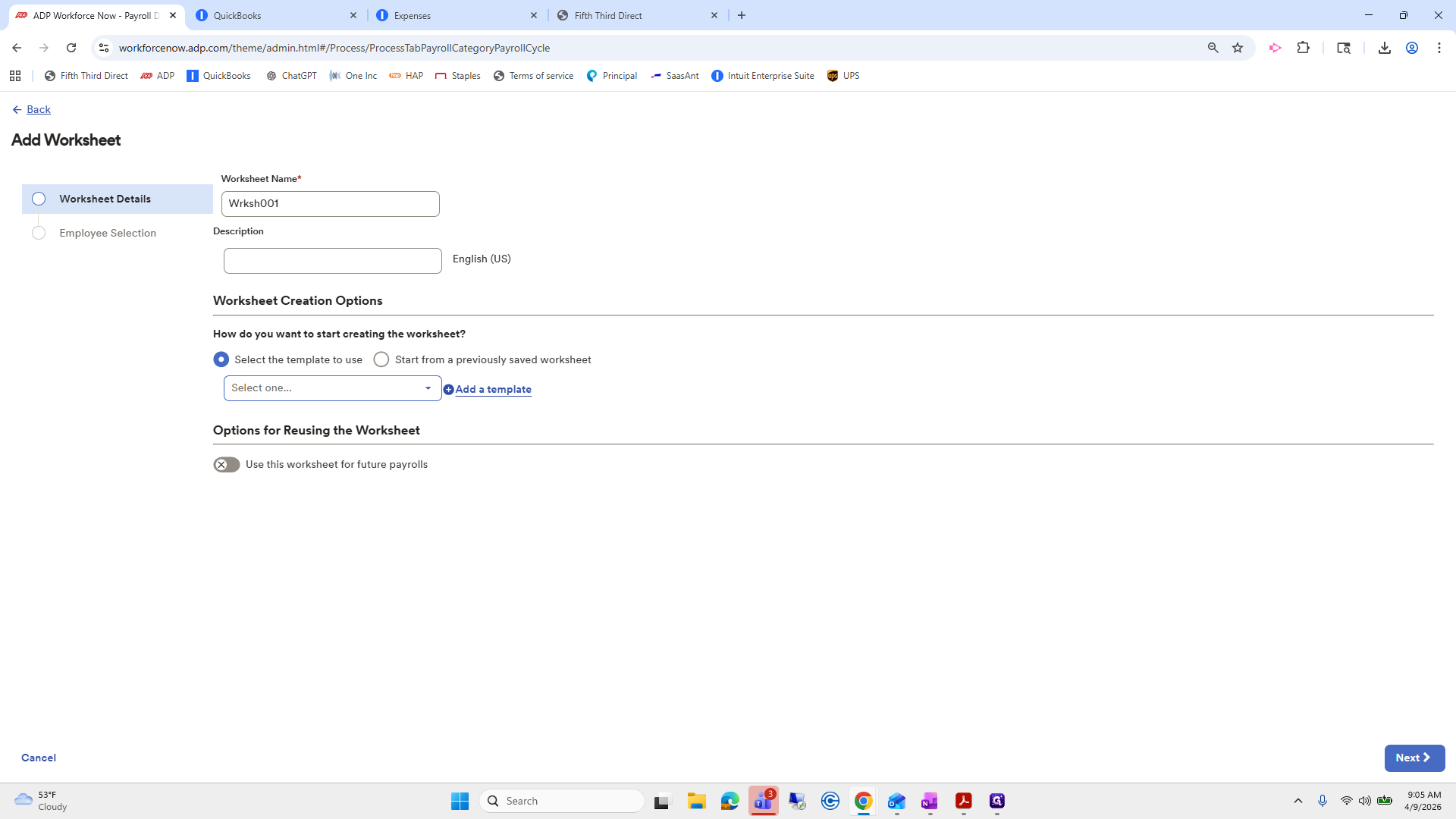Open Google Chrome from the taskbar
The image size is (1456, 819).
click(x=863, y=801)
